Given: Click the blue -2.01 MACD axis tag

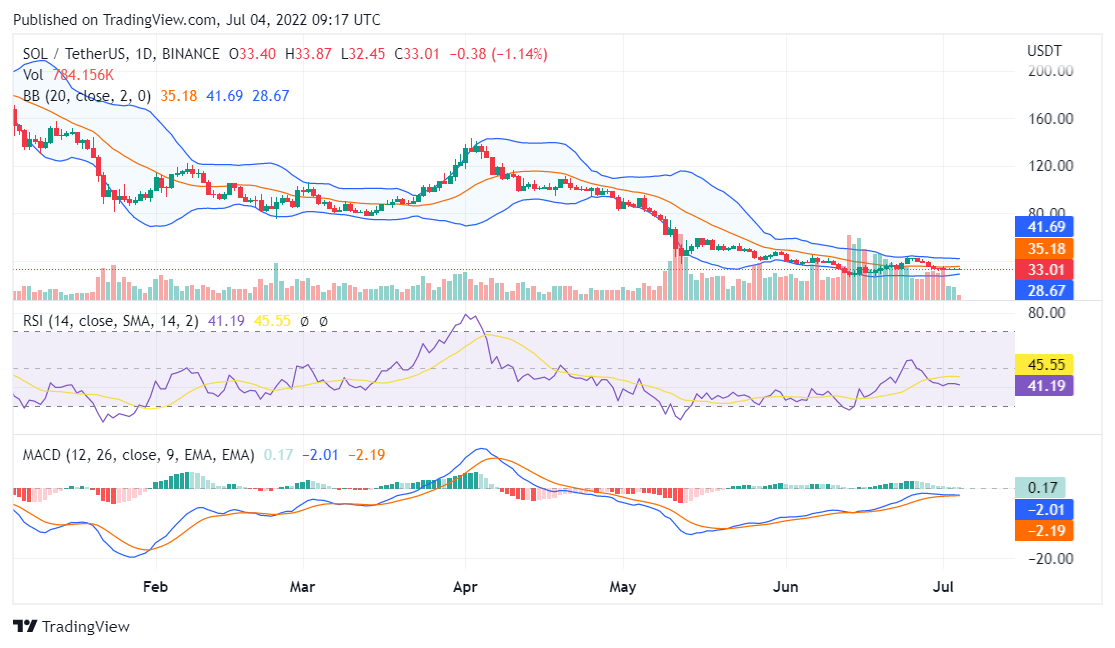Looking at the screenshot, I should pyautogui.click(x=1044, y=509).
